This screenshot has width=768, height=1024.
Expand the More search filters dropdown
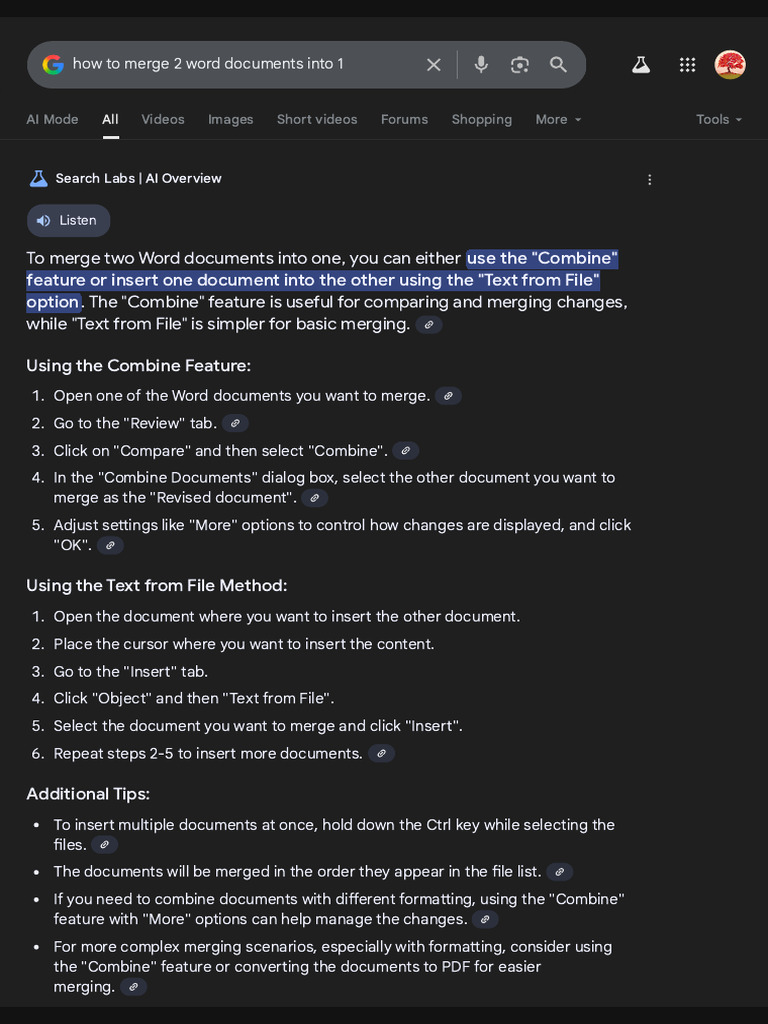click(x=558, y=120)
